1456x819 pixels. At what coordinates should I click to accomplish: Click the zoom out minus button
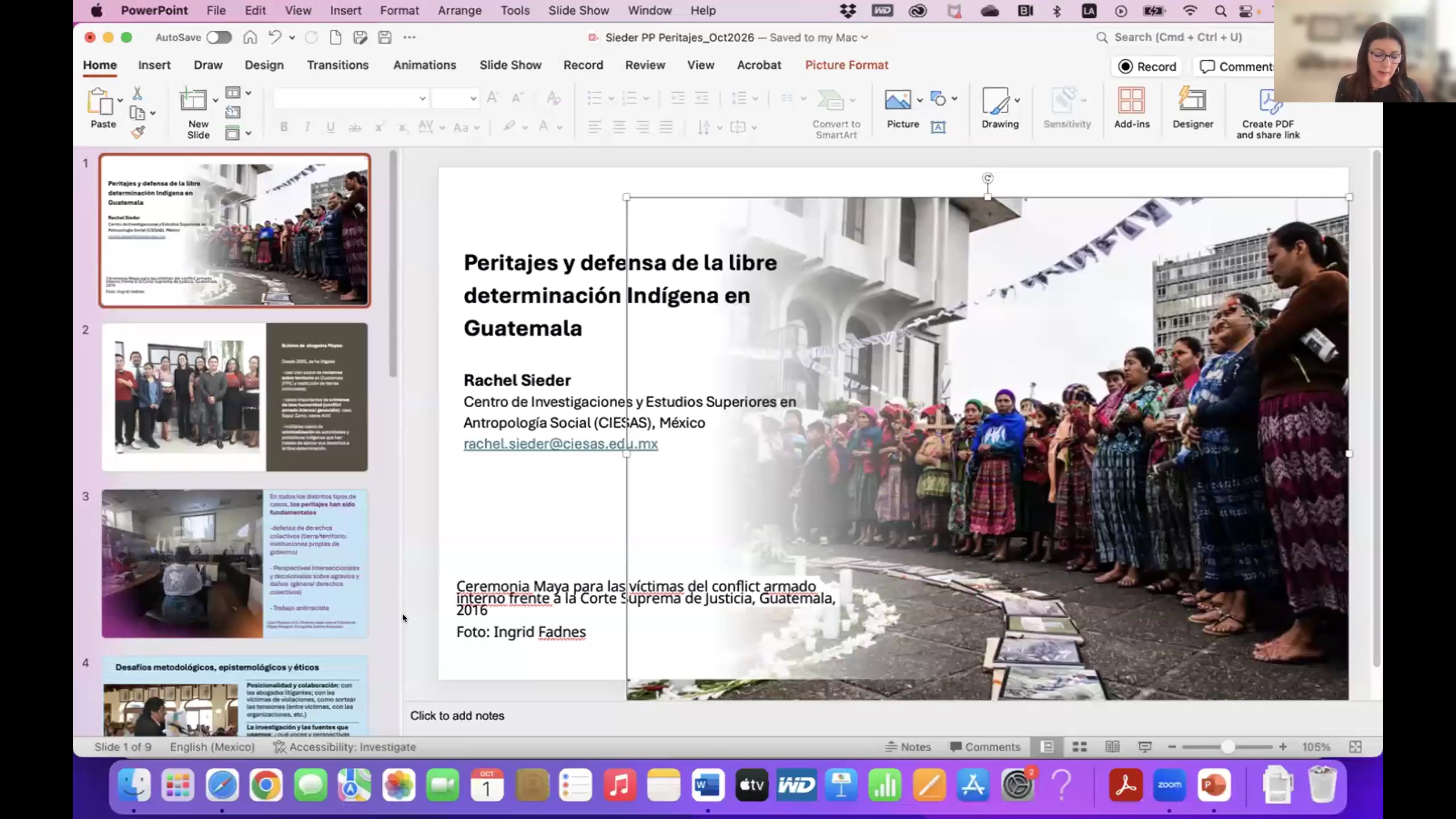1172,747
